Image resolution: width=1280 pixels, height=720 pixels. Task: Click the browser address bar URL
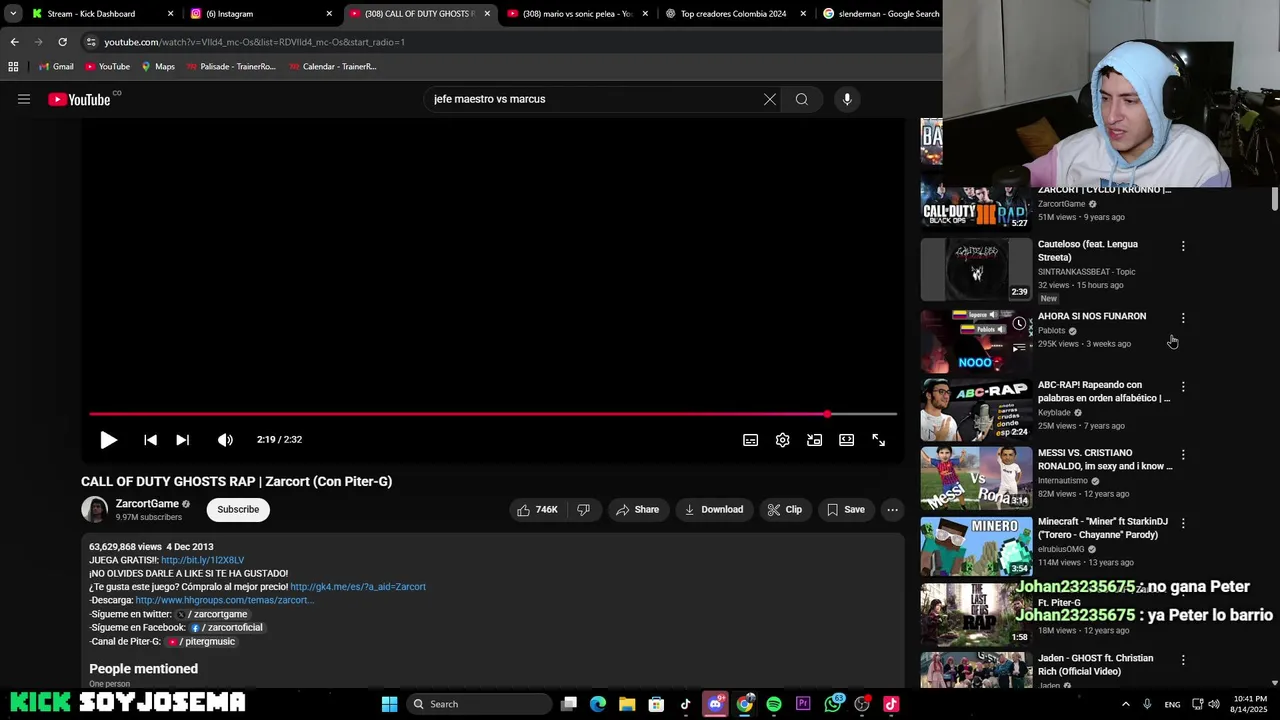click(254, 42)
